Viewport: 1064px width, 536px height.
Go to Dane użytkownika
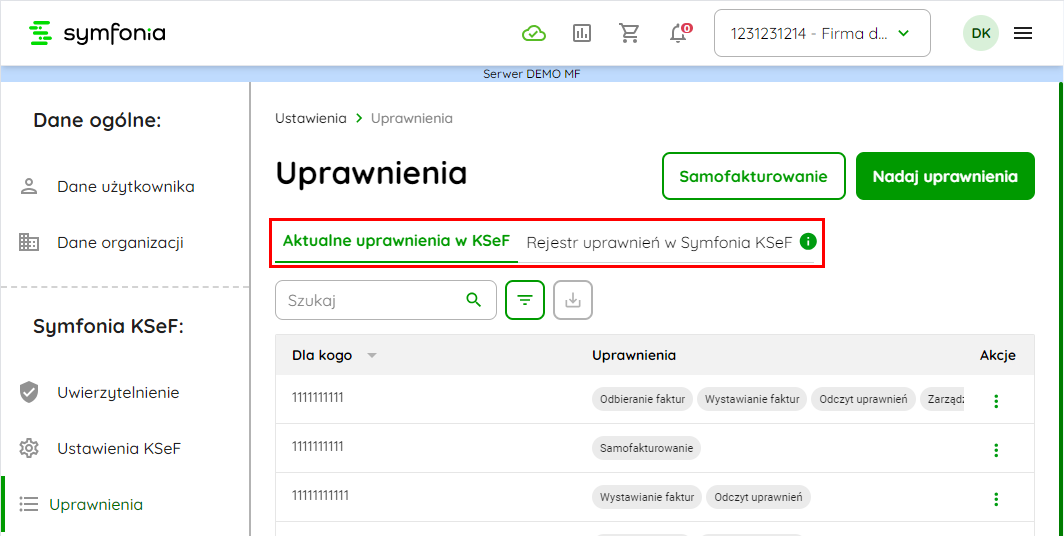[126, 187]
